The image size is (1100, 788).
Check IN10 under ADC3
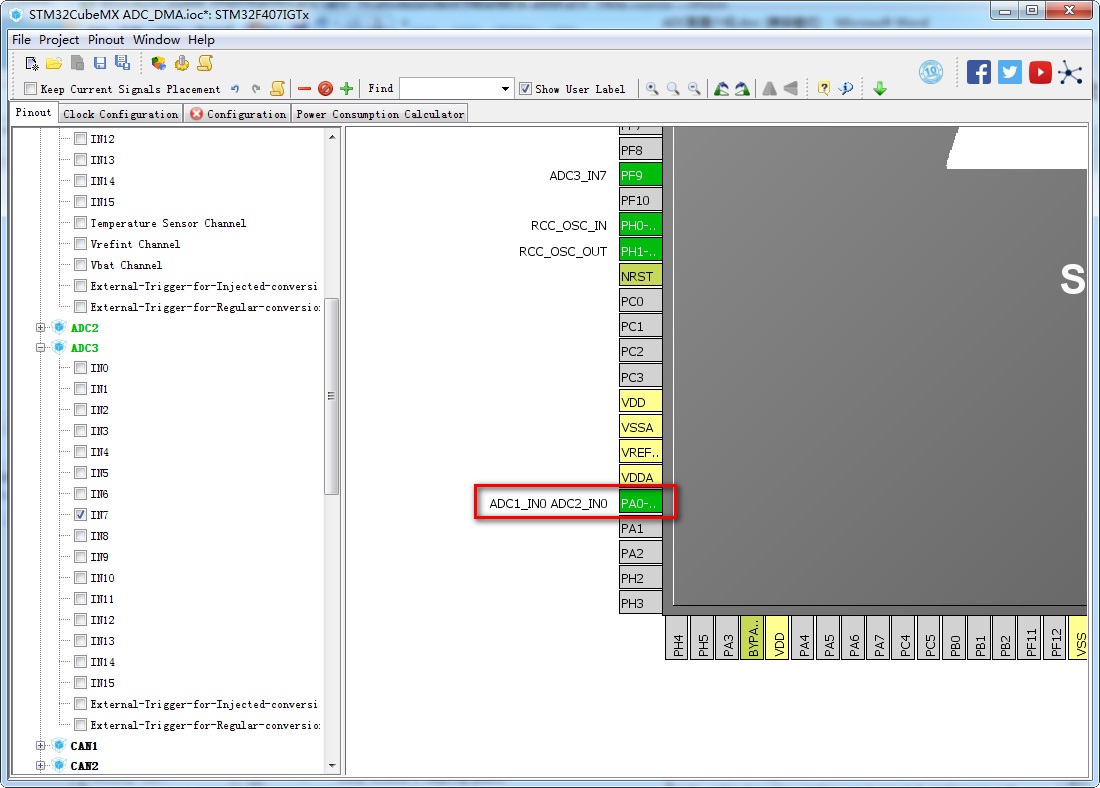(81, 577)
